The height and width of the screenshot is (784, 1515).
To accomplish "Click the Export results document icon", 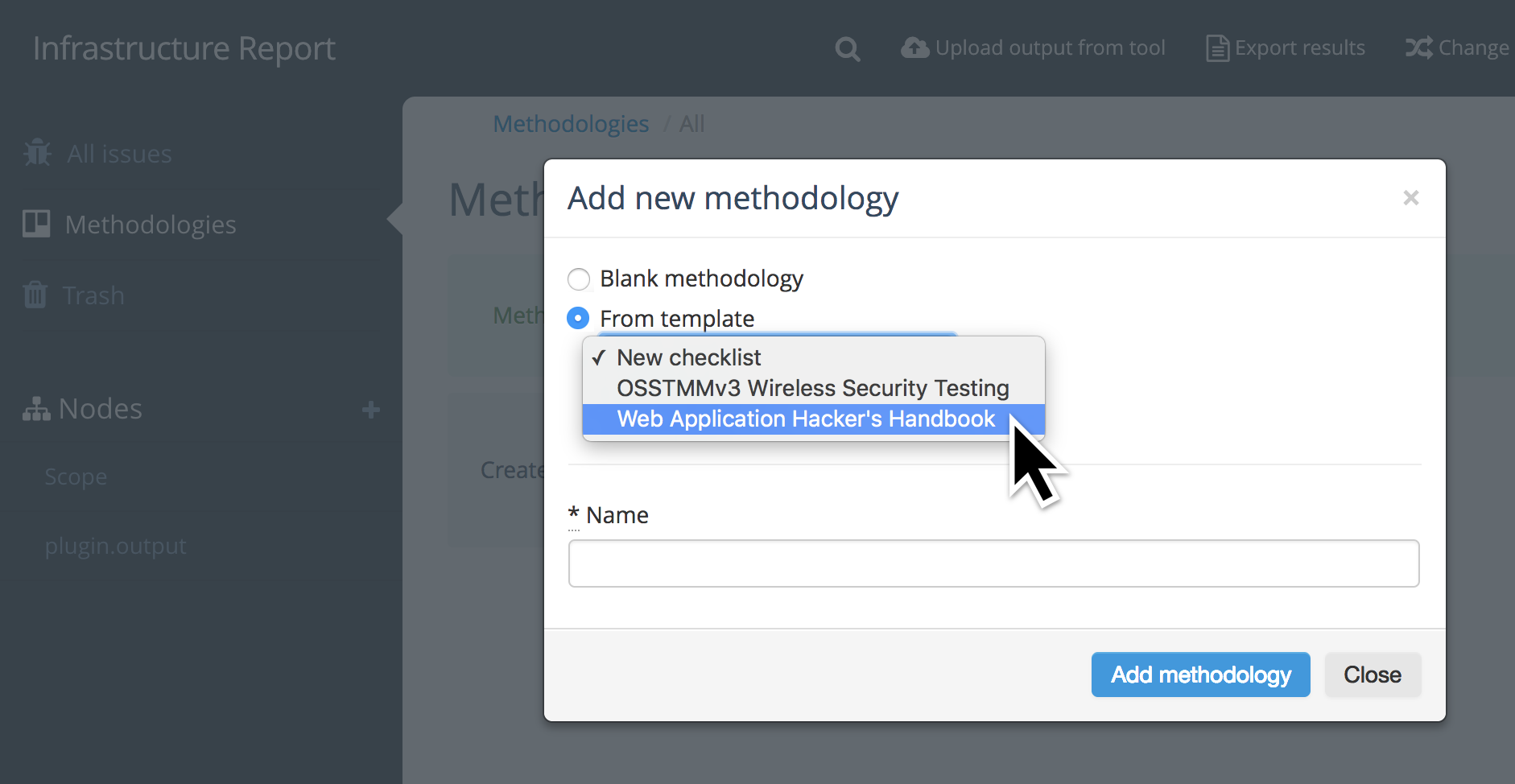I will click(1217, 48).
